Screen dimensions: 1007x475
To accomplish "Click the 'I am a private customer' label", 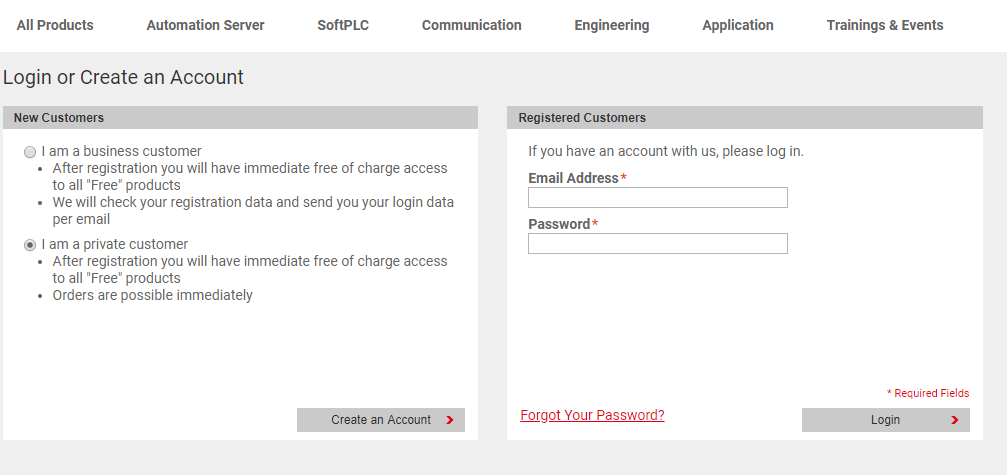I will point(115,245).
